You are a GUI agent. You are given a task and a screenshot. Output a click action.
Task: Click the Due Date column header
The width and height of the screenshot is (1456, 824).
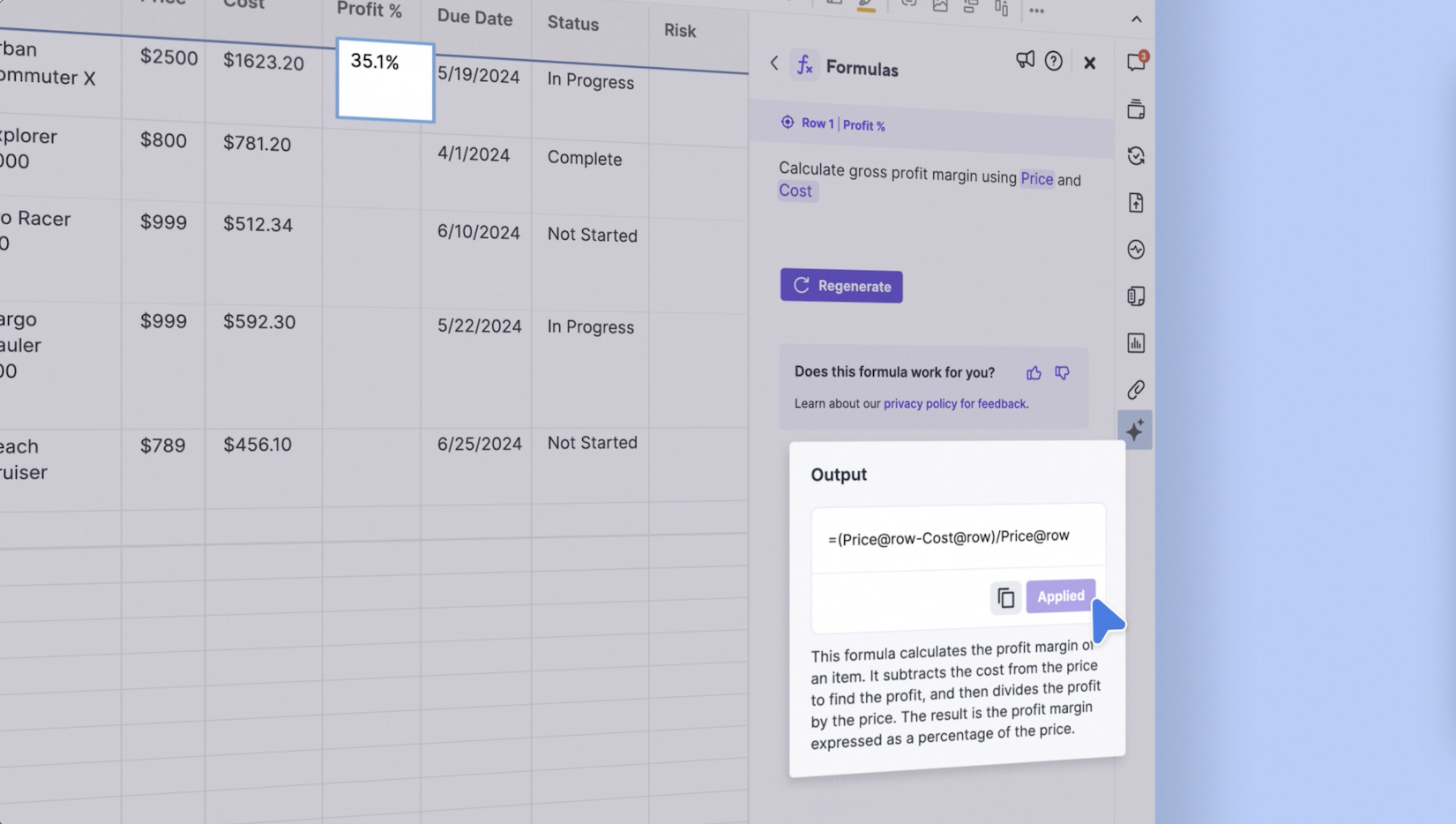coord(474,18)
